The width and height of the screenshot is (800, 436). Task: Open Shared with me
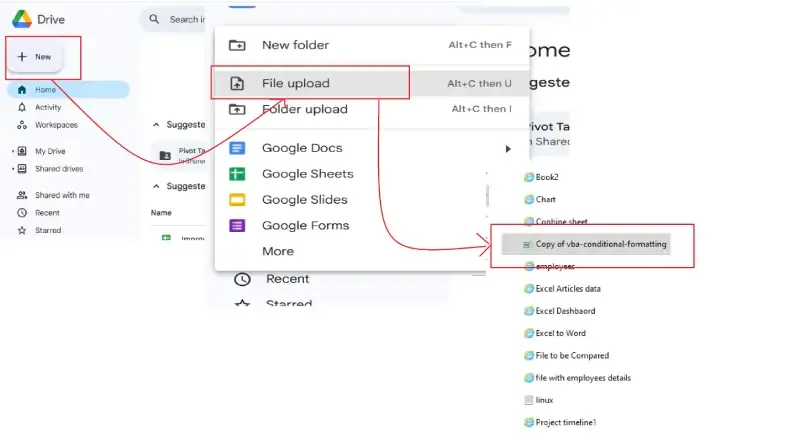(x=62, y=195)
